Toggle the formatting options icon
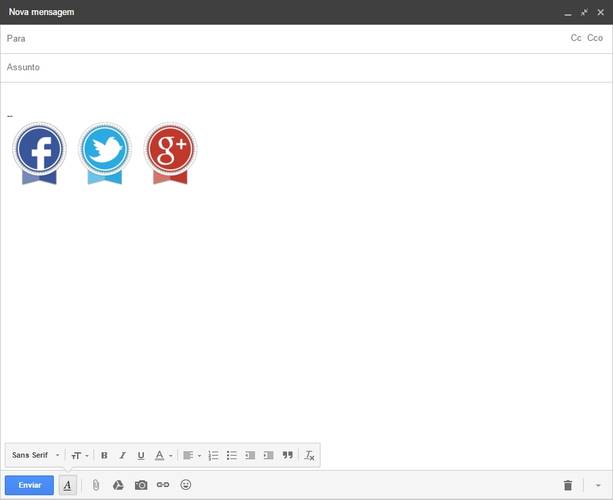Viewport: 613px width, 500px height. click(x=68, y=485)
